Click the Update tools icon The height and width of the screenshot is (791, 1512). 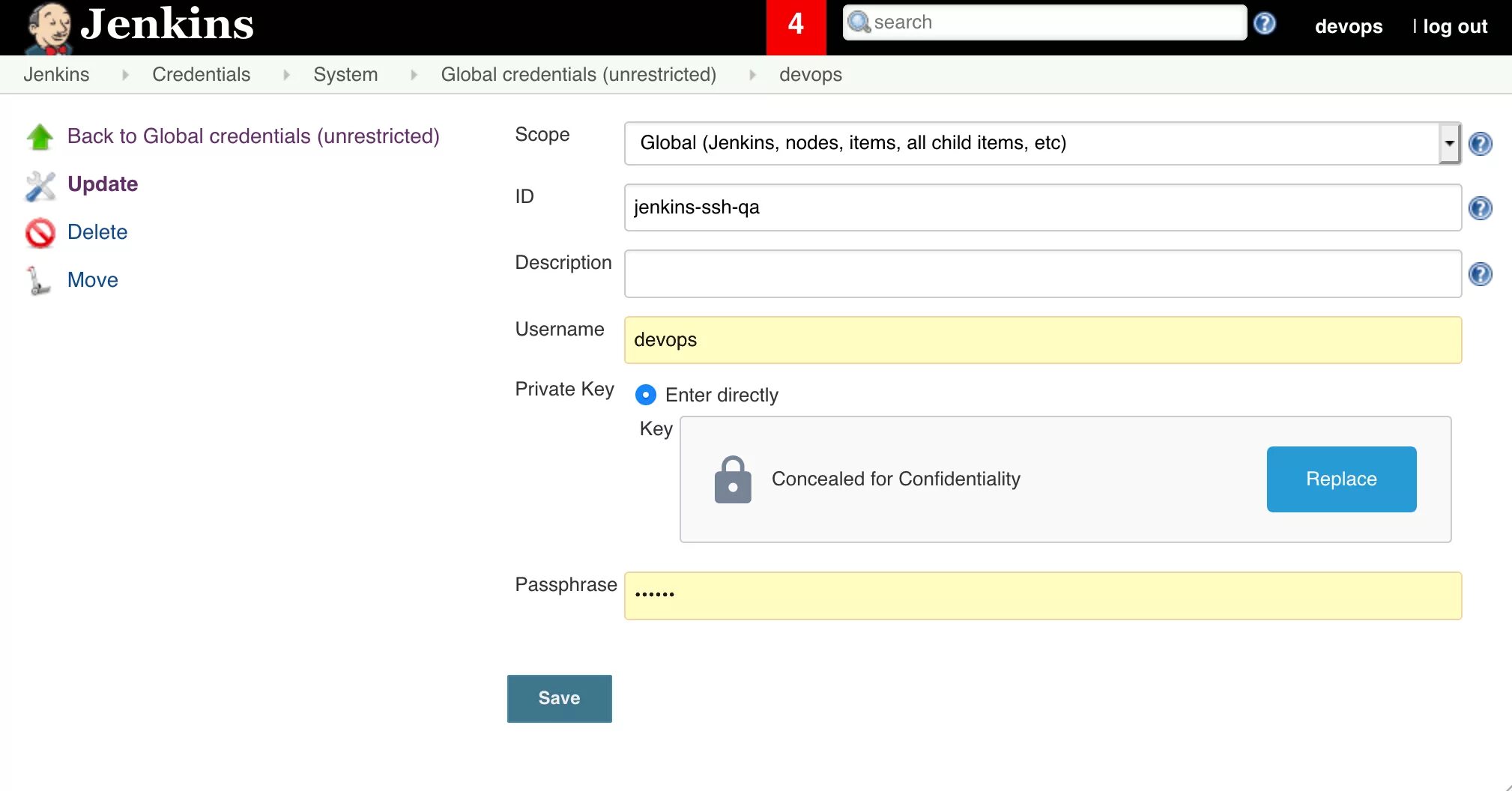40,186
